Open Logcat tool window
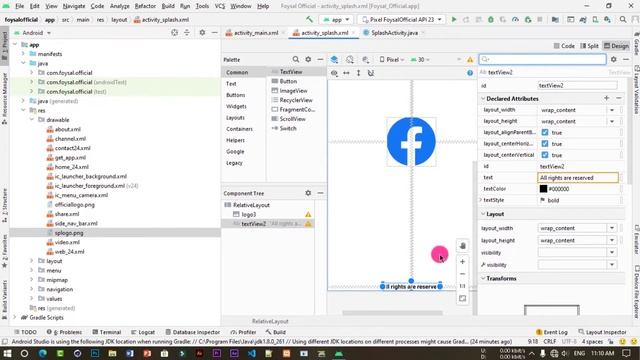The height and width of the screenshot is (360, 640). click(x=143, y=332)
